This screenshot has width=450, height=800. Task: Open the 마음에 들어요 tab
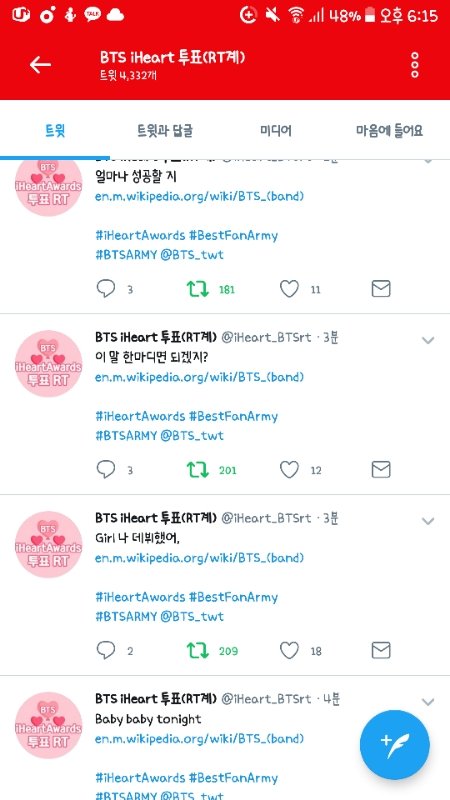click(389, 131)
